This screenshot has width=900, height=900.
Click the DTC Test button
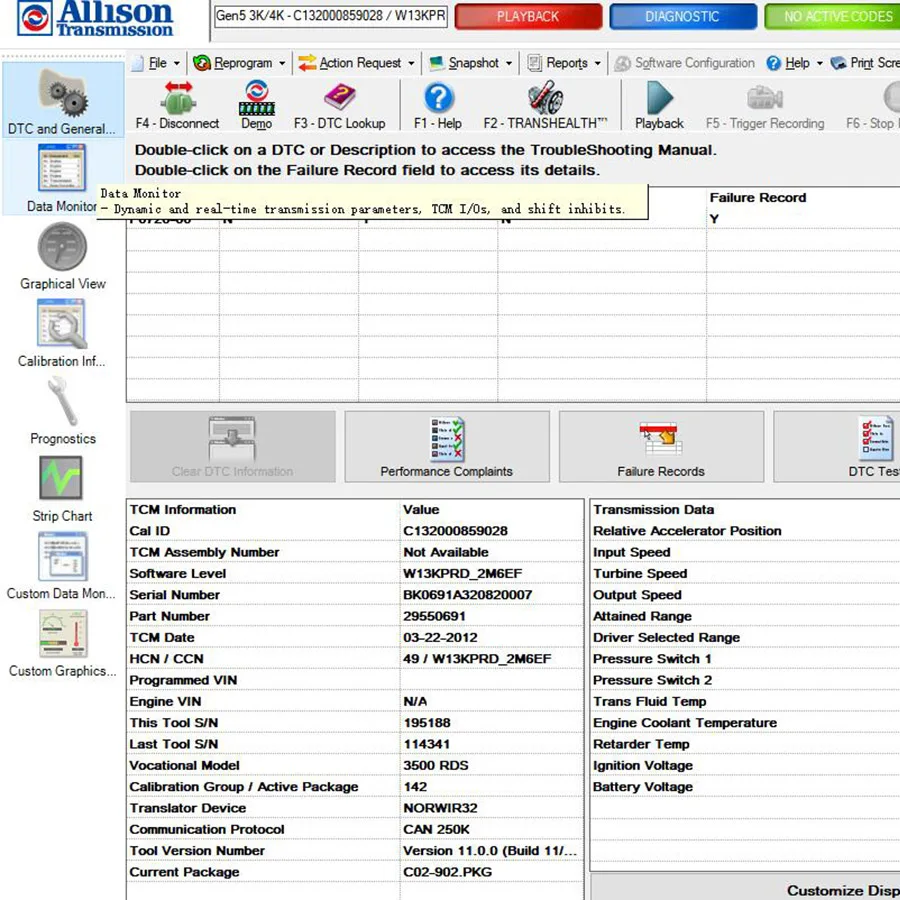tap(837, 447)
